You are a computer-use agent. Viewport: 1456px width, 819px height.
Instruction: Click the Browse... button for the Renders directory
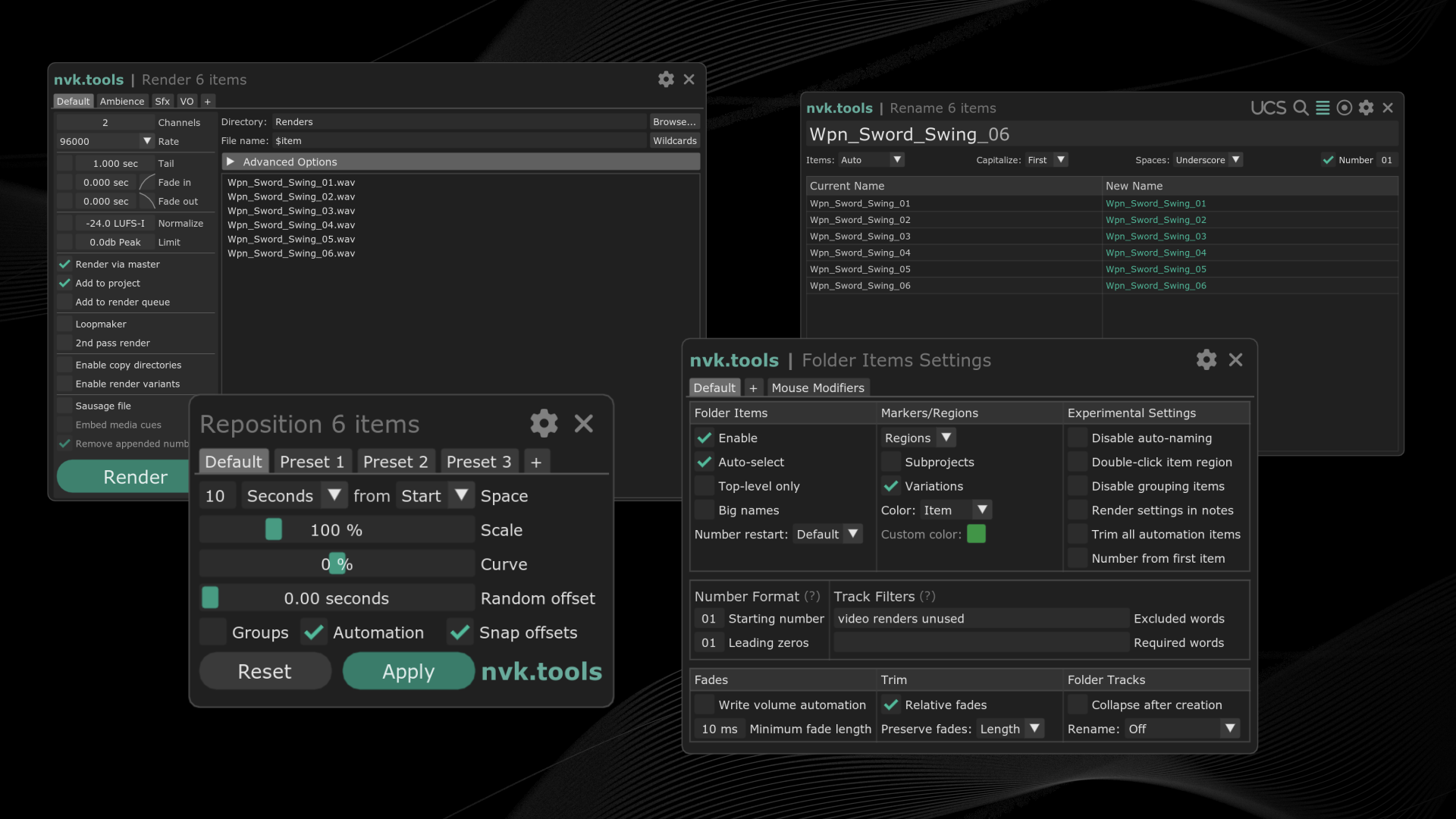pyautogui.click(x=673, y=121)
